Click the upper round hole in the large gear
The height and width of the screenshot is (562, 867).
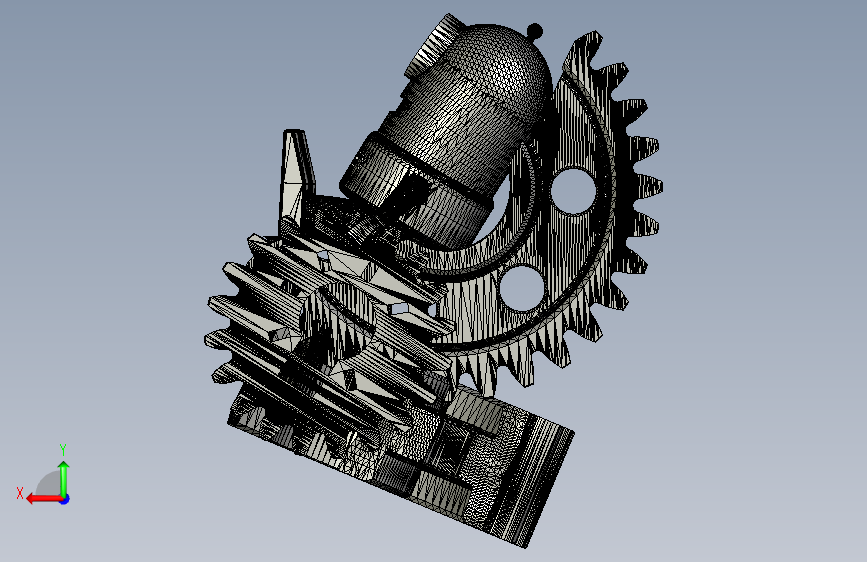[x=573, y=191]
